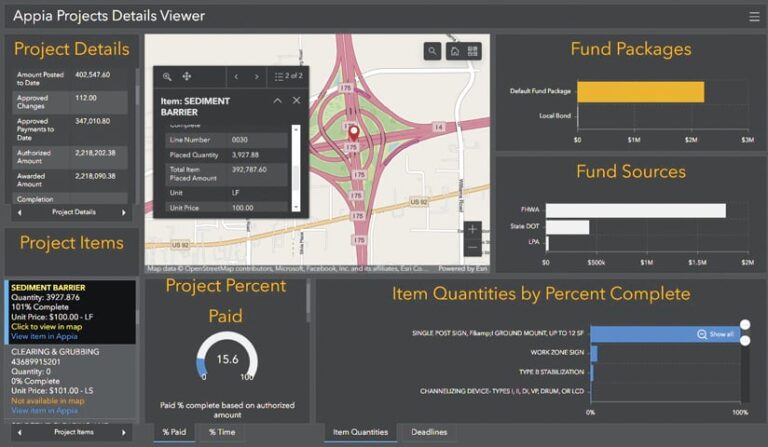
Task: Click the 'Not available in map' text
Action: coord(48,400)
